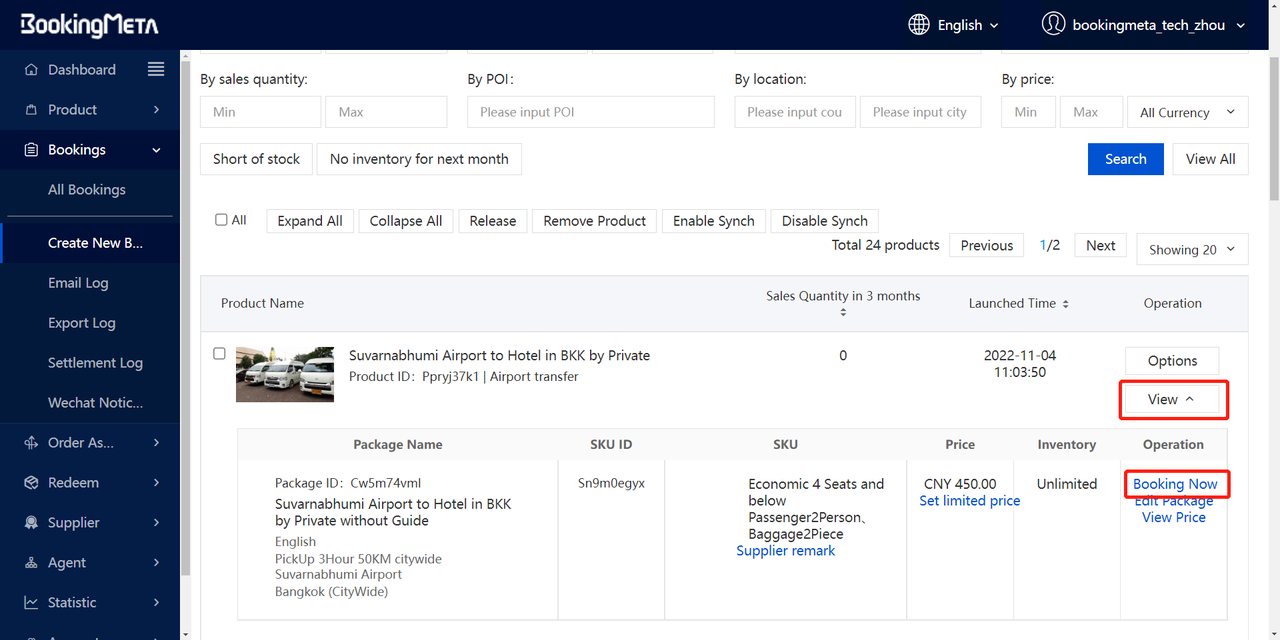Open All Bookings in sidebar
This screenshot has height=640, width=1280.
pos(87,190)
